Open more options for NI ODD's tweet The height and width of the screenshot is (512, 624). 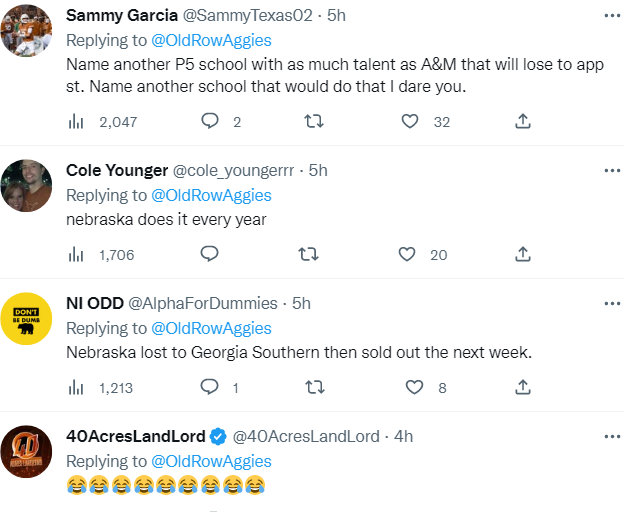611,303
